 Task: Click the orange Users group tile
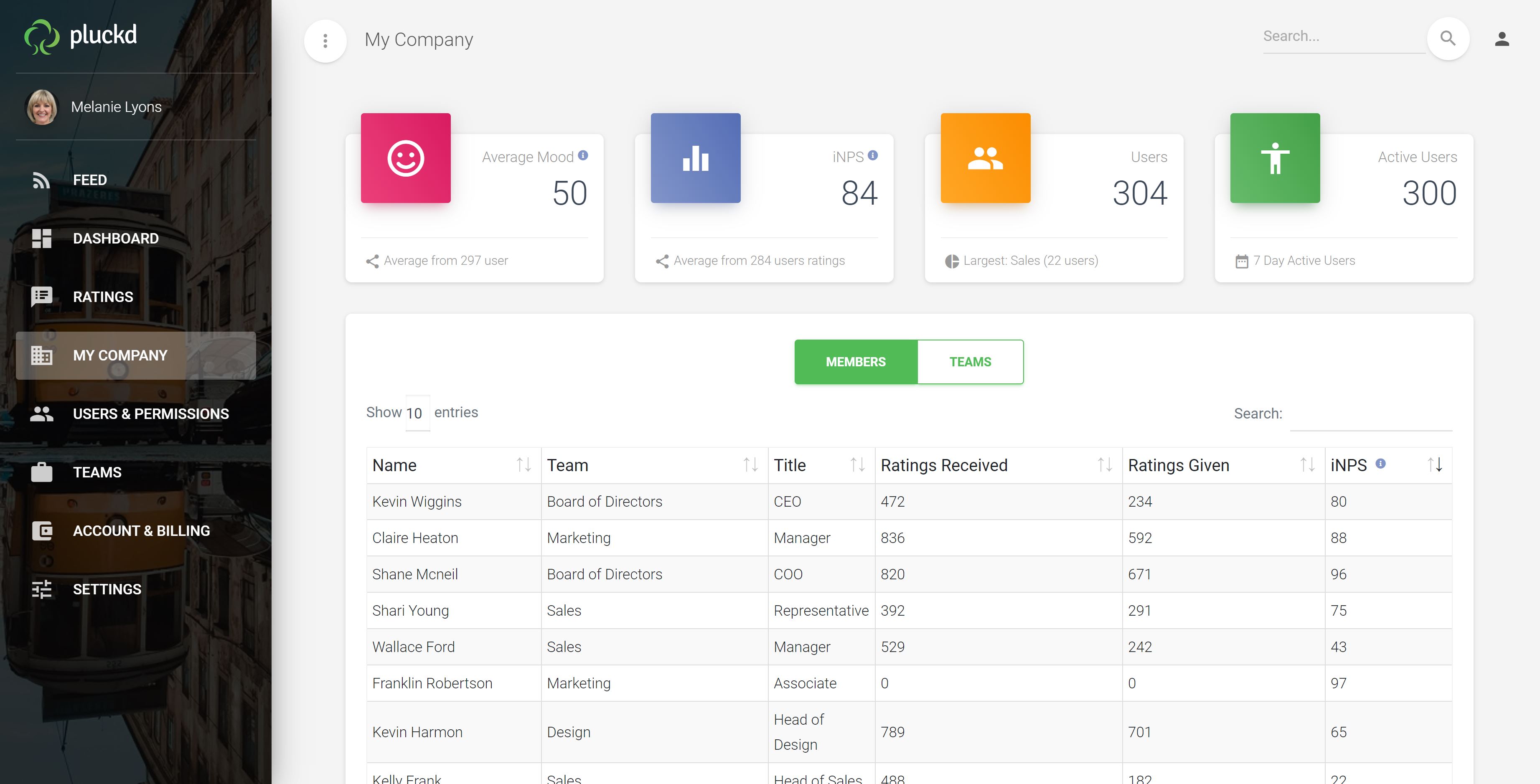986,158
